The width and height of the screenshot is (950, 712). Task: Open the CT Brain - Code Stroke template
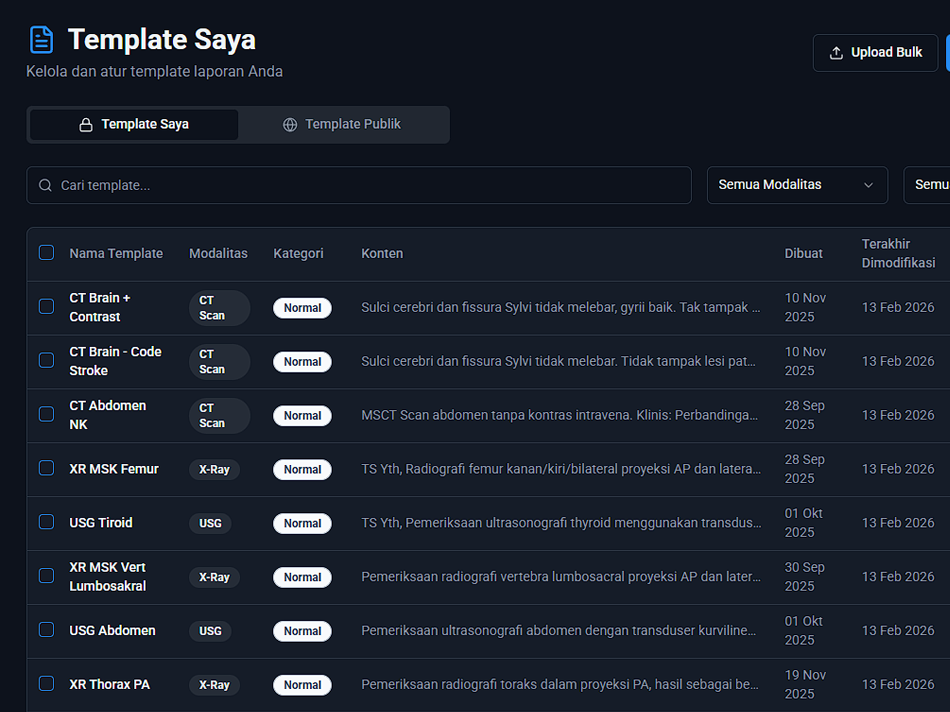115,361
